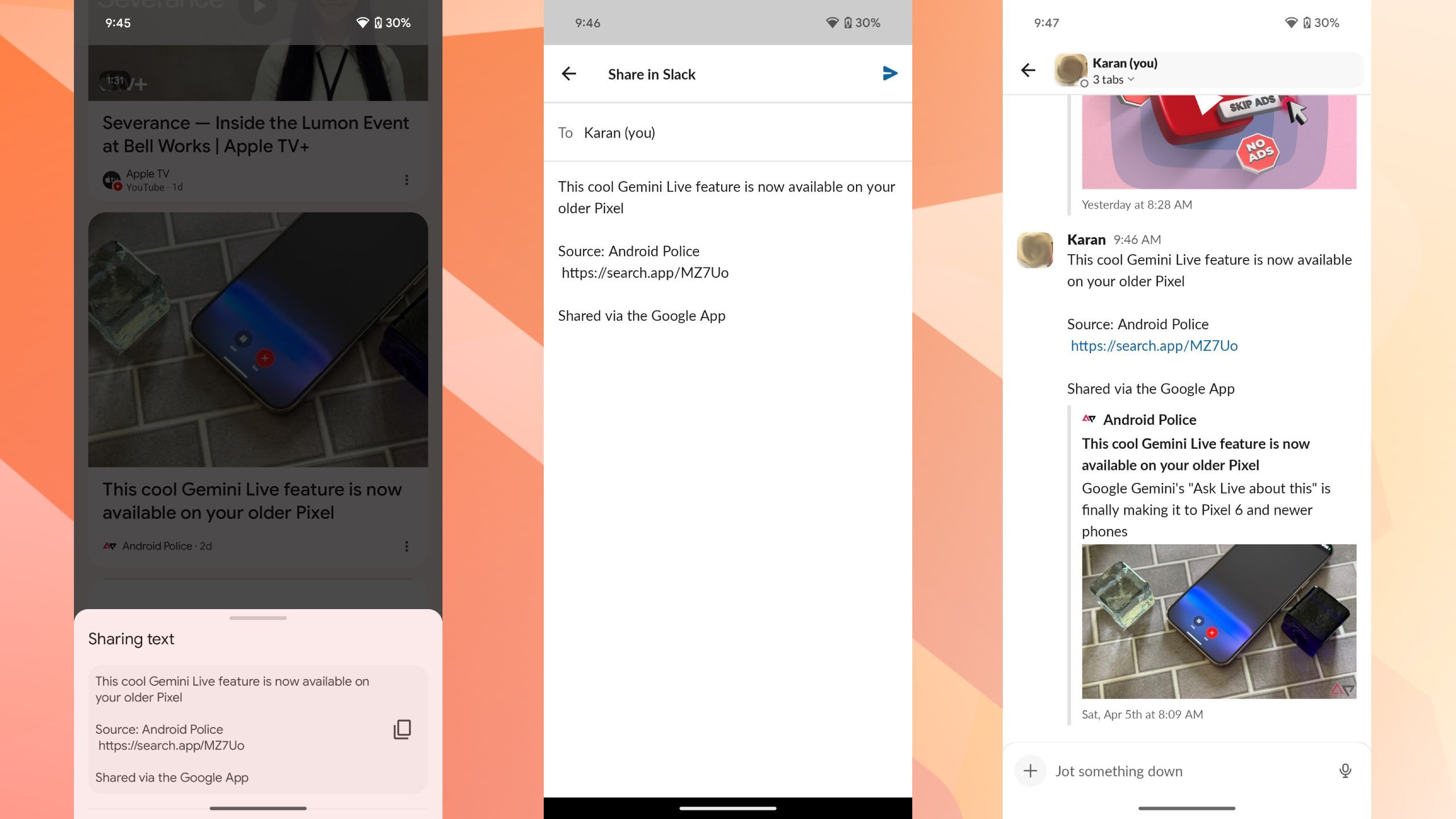Expand the 3 tabs dropdown
Image resolution: width=1456 pixels, height=819 pixels.
tap(1113, 80)
